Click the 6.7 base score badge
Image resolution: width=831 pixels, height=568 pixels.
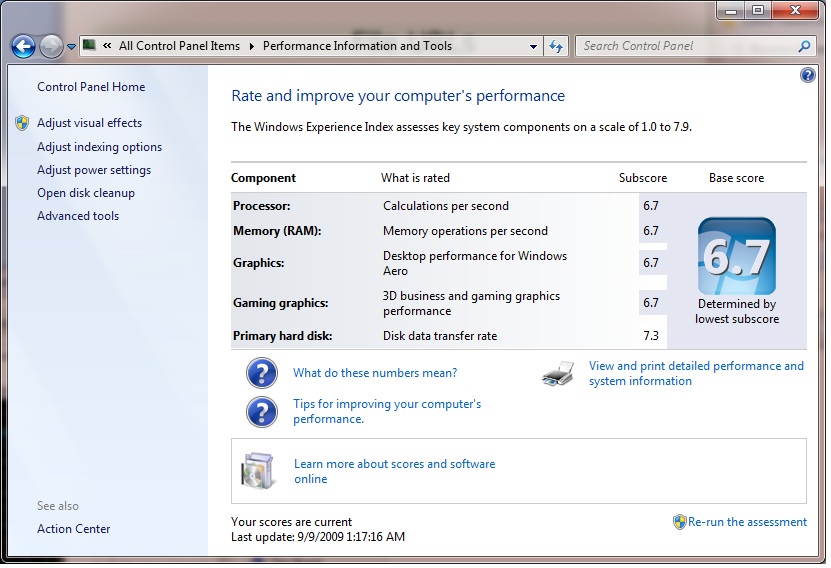click(x=737, y=256)
